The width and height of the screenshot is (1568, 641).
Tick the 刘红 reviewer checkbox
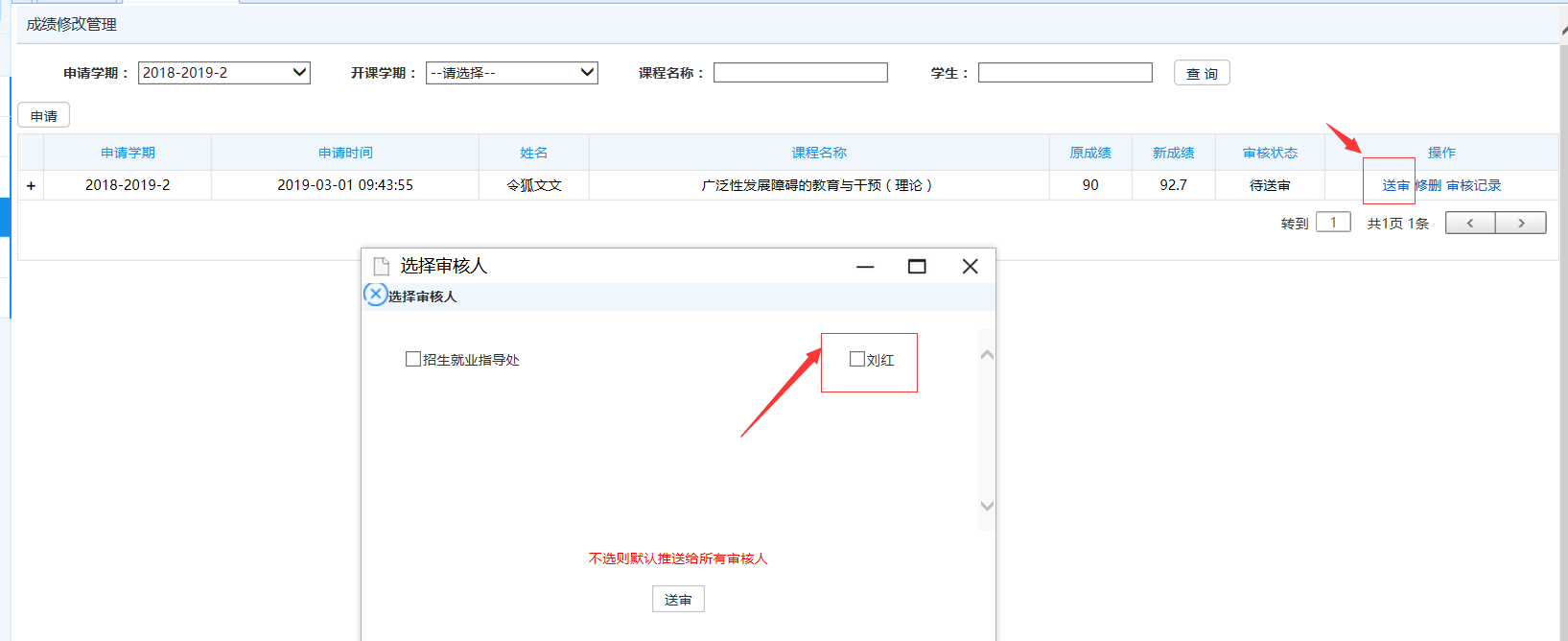point(857,359)
